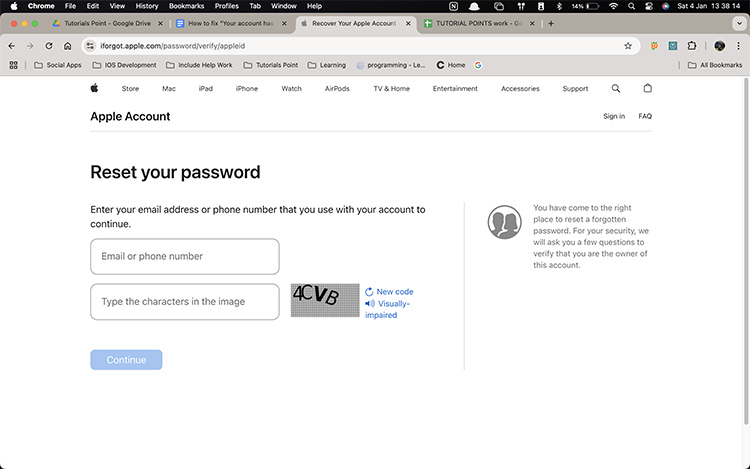The width and height of the screenshot is (750, 469).
Task: Click the captcha image
Action: tap(325, 300)
